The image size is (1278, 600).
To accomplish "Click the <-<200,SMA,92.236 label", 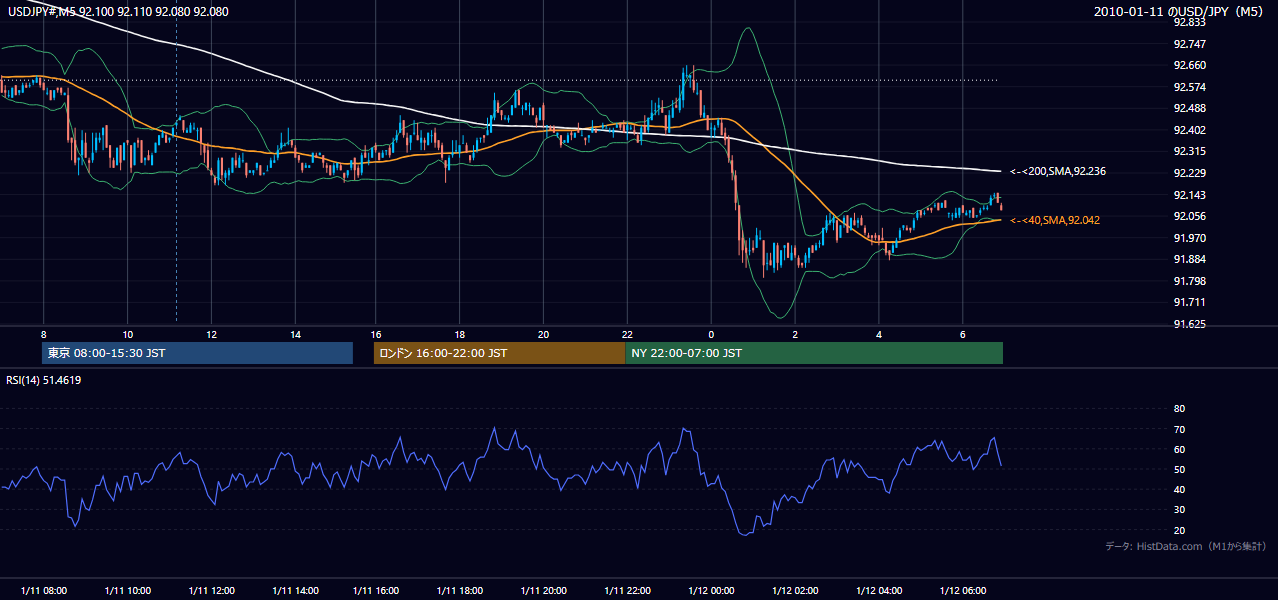I will click(1058, 172).
